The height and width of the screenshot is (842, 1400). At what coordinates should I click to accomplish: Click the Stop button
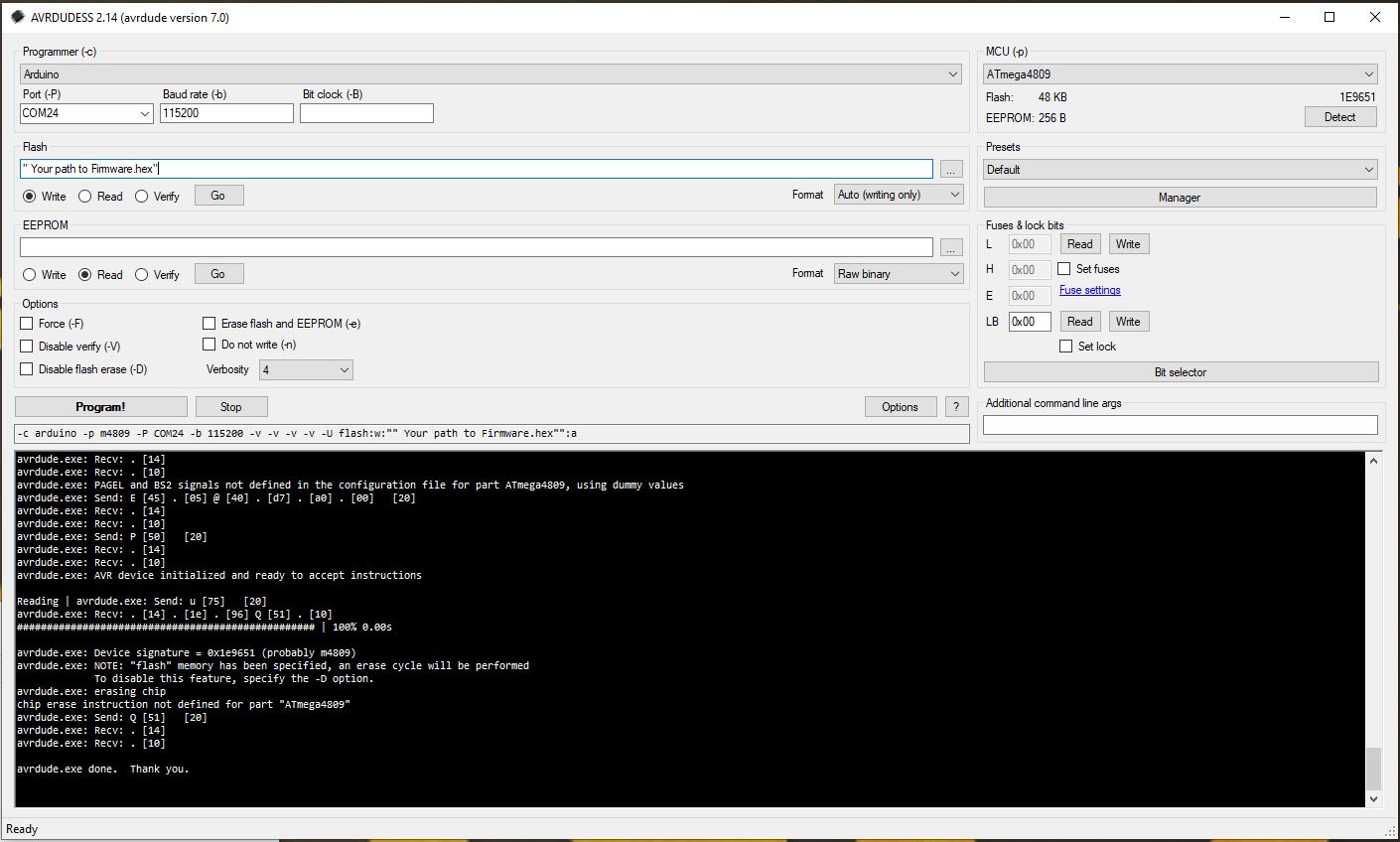231,407
